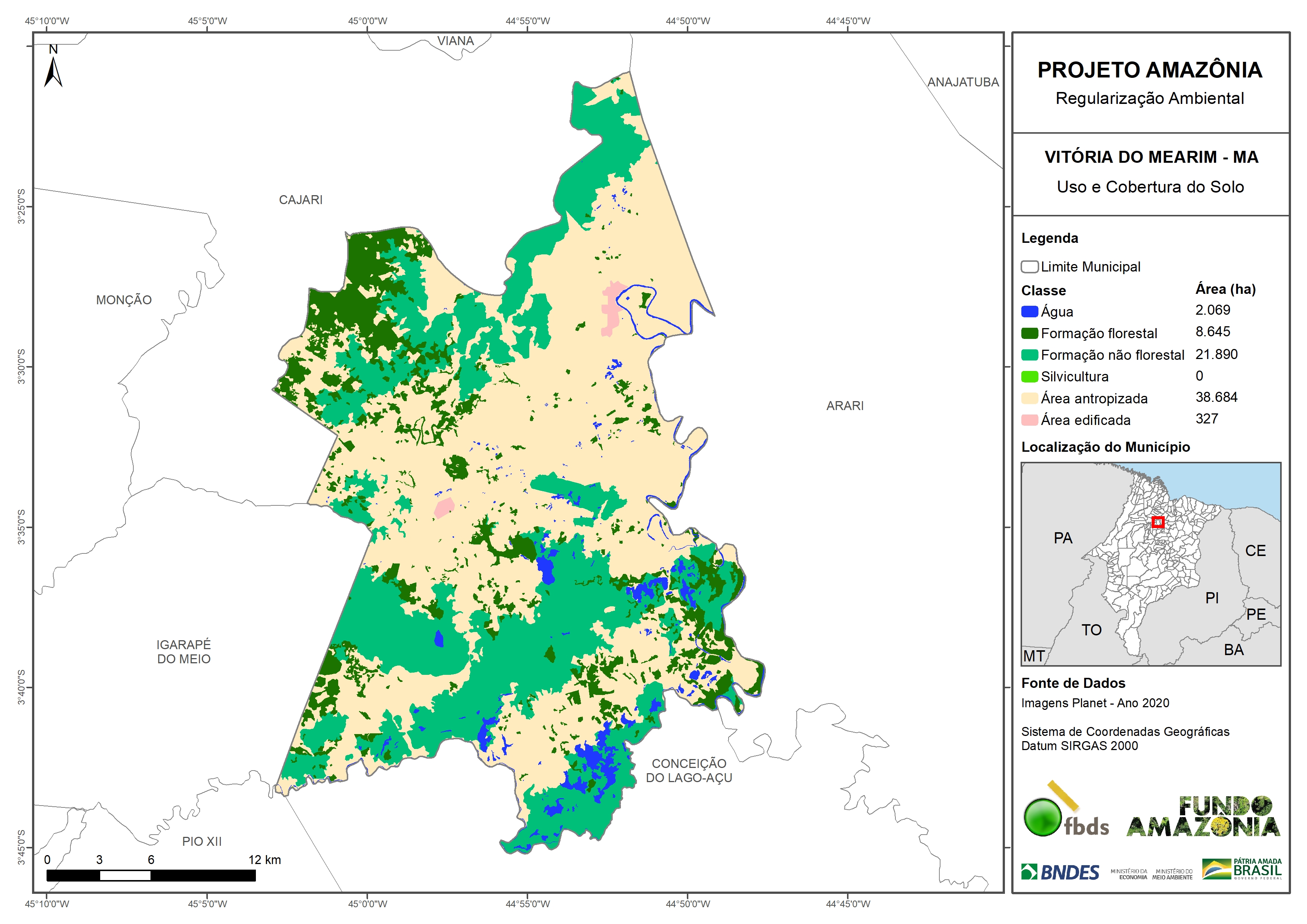
Task: Click the ARARI municipality label
Action: pyautogui.click(x=845, y=406)
